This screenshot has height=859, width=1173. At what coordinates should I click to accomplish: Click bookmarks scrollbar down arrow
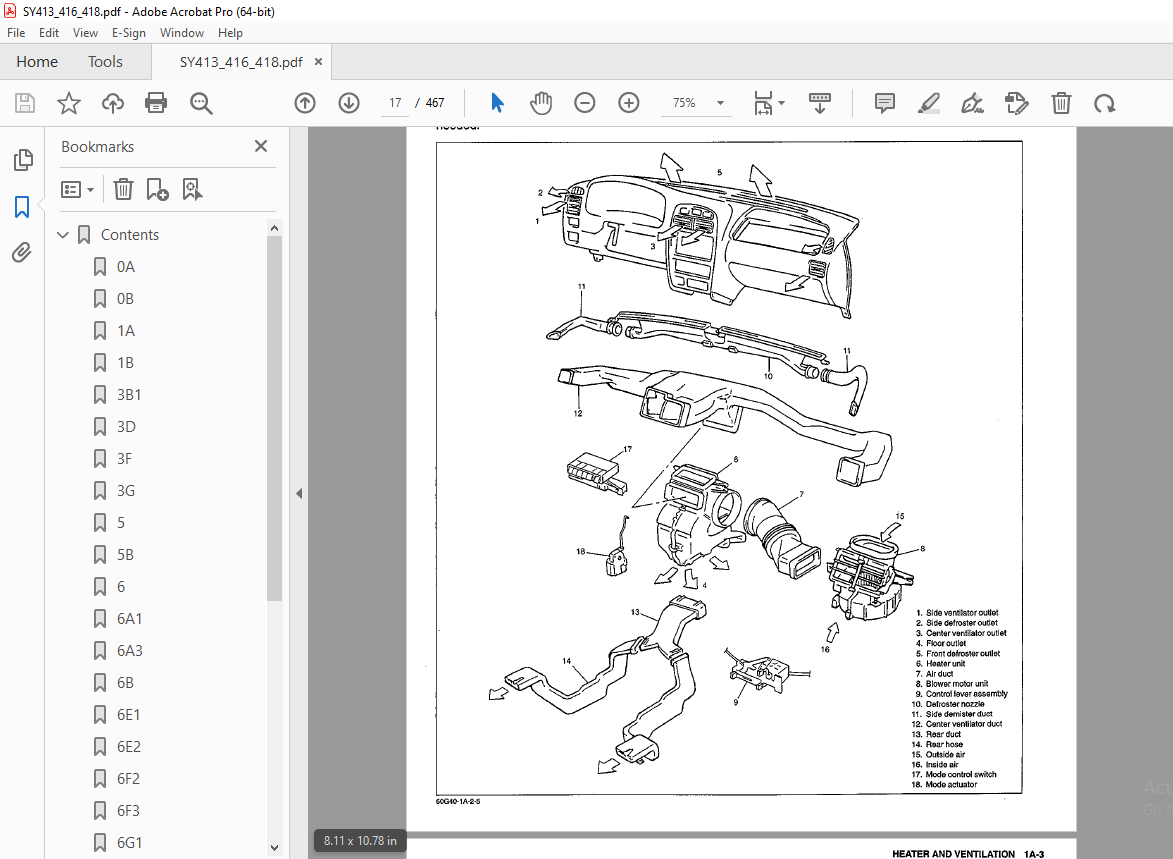click(x=275, y=848)
